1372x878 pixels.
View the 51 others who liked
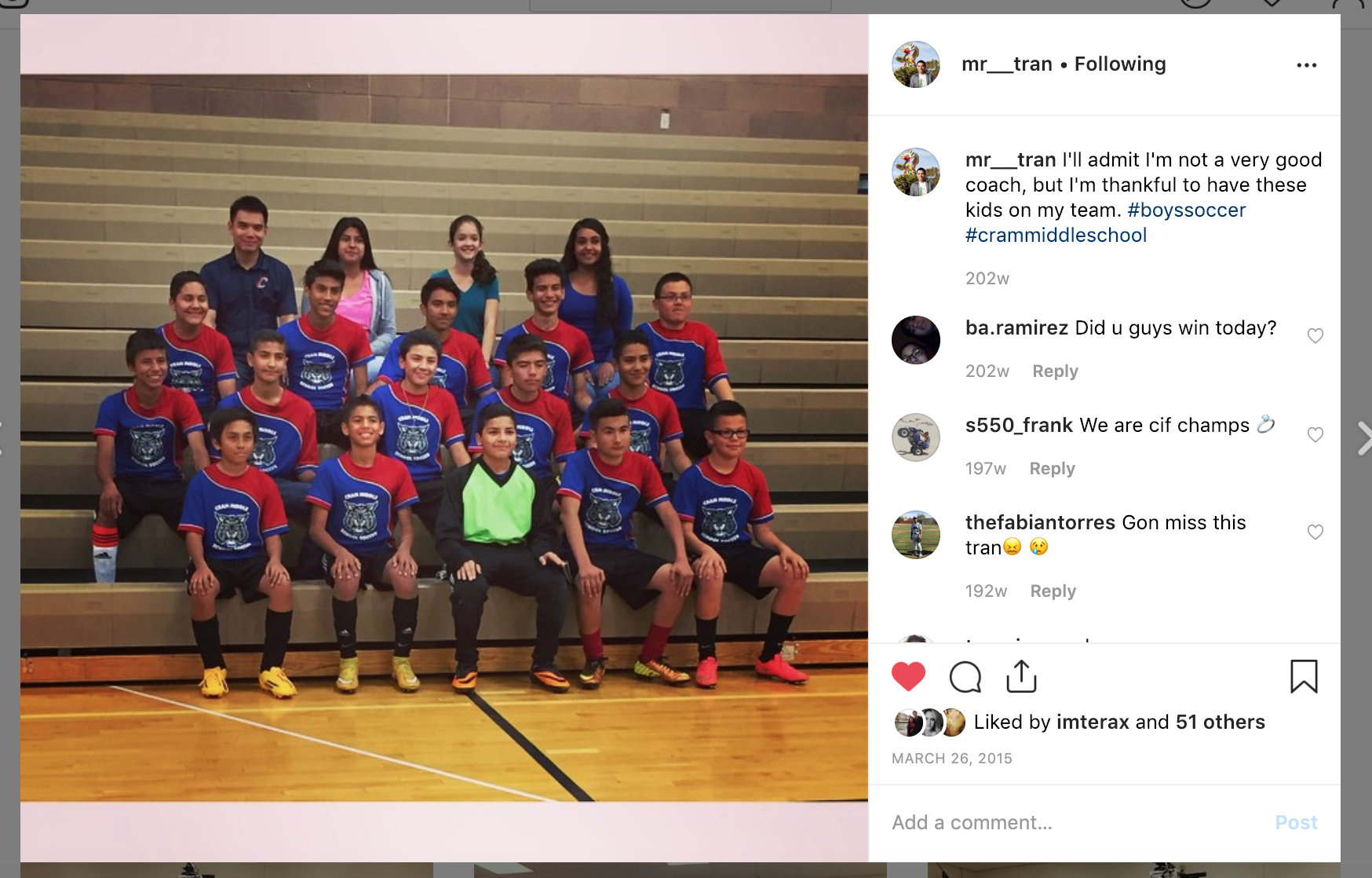(1220, 723)
